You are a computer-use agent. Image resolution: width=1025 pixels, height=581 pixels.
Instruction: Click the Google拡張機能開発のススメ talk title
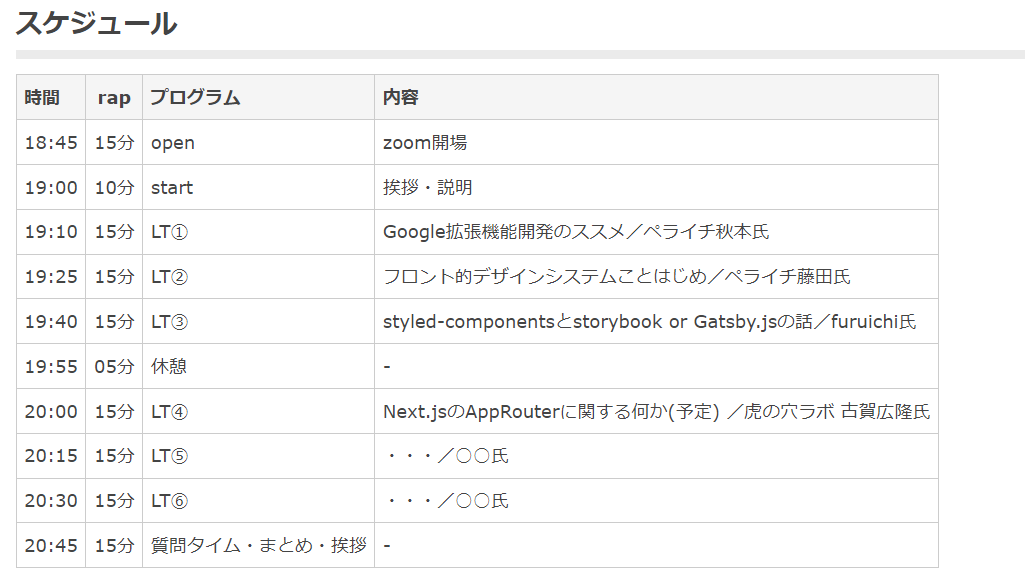pos(576,232)
